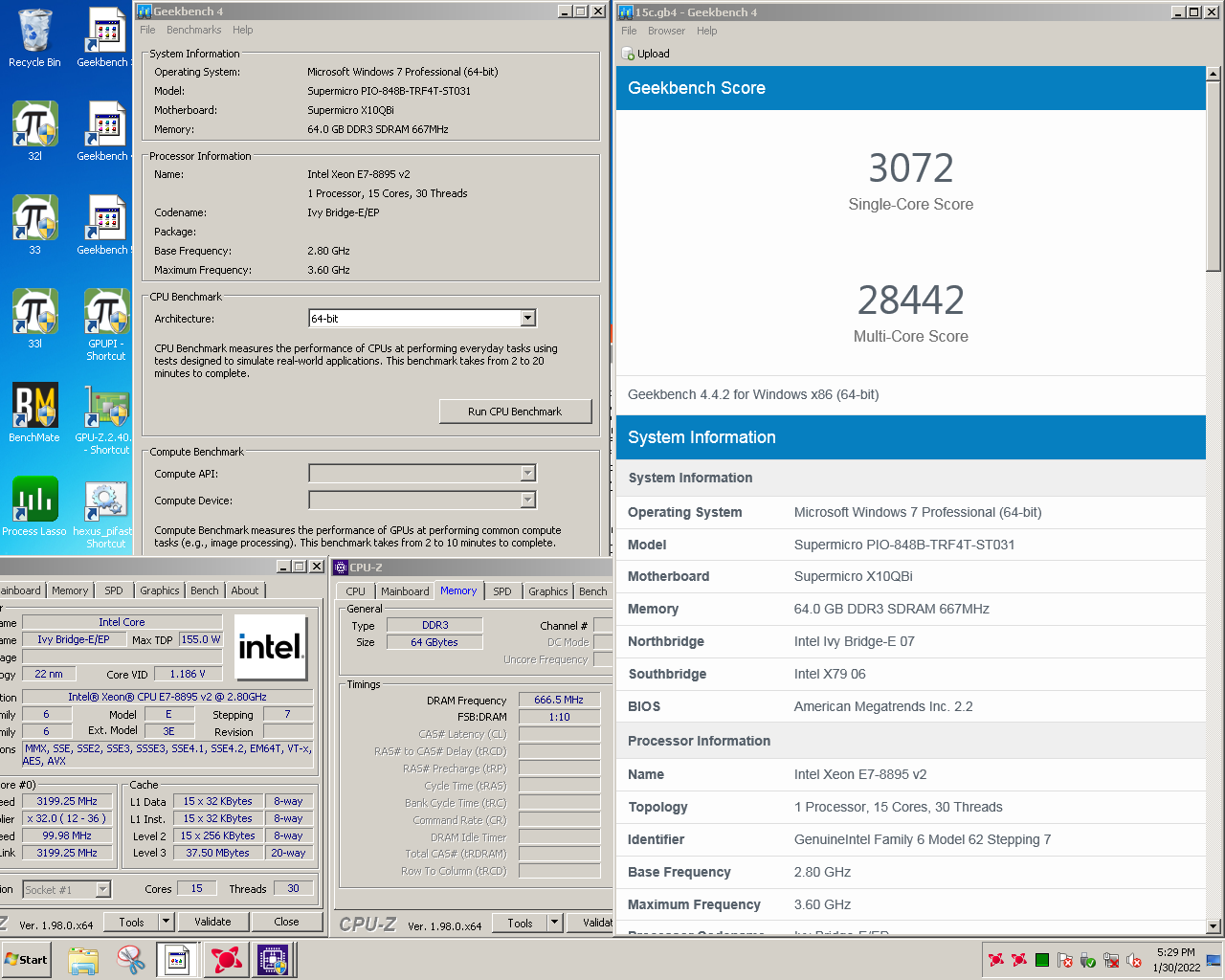
Task: Expand Tools arrow in left CPU-Z window
Action: click(166, 922)
